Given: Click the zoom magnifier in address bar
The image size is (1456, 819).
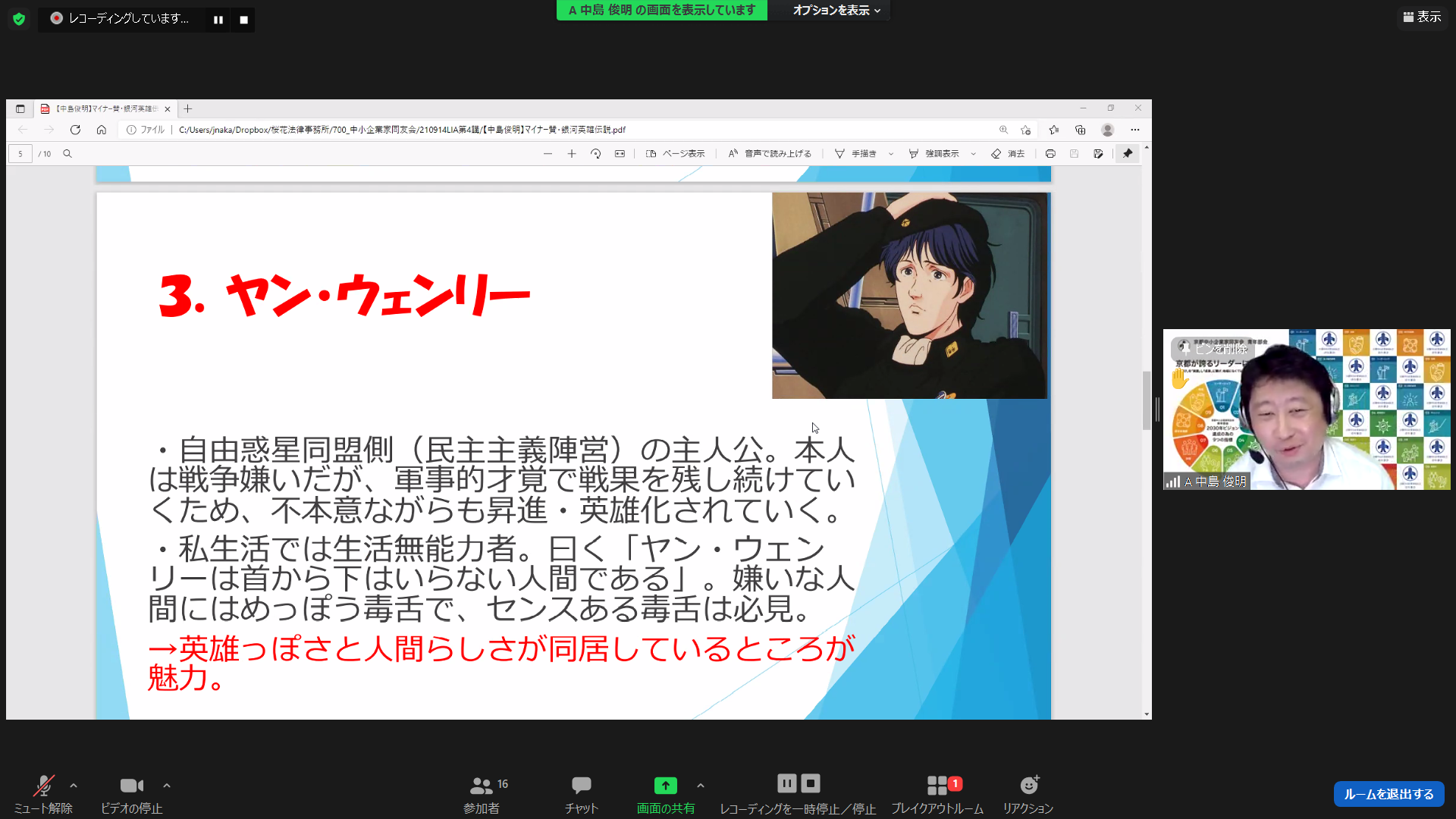Looking at the screenshot, I should tap(1003, 130).
